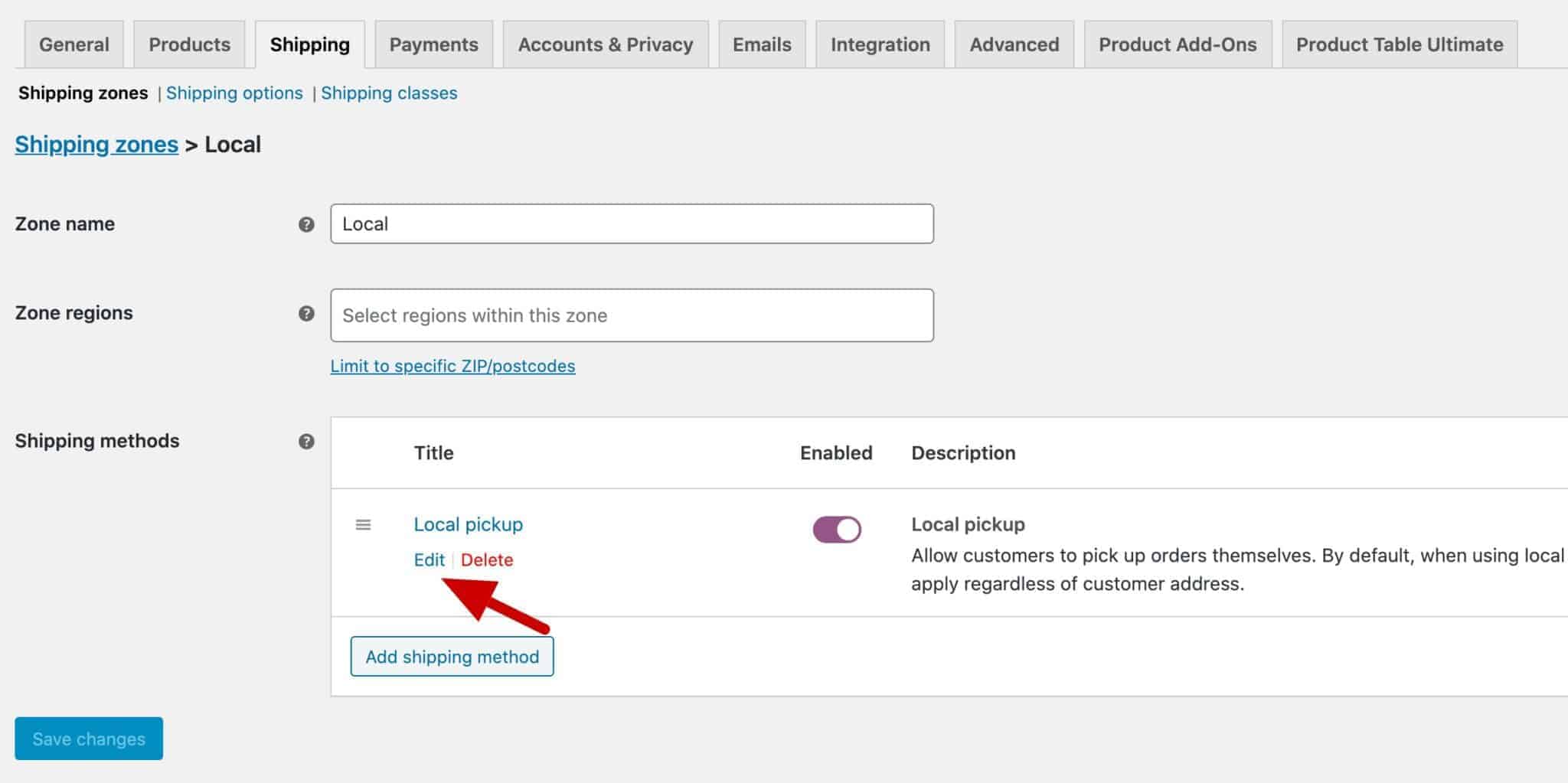Open the Zone name help tooltip
The width and height of the screenshot is (1568, 783).
point(305,224)
